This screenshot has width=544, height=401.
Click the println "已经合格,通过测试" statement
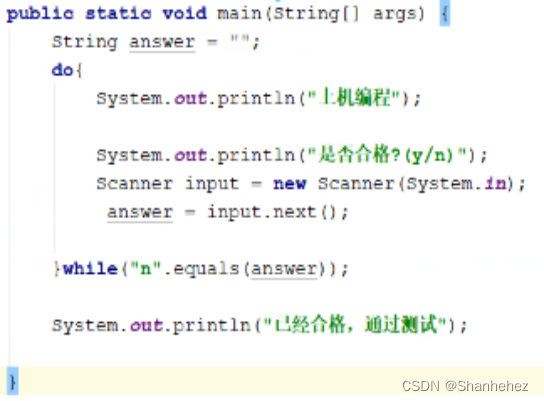click(x=260, y=325)
